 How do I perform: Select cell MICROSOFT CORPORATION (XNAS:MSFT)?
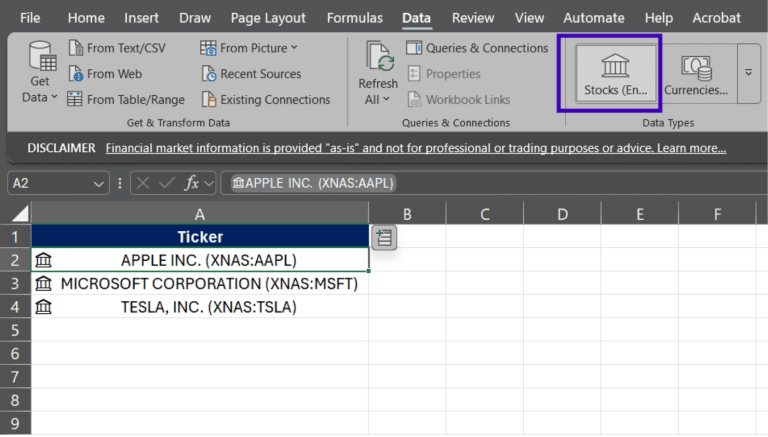coord(200,283)
